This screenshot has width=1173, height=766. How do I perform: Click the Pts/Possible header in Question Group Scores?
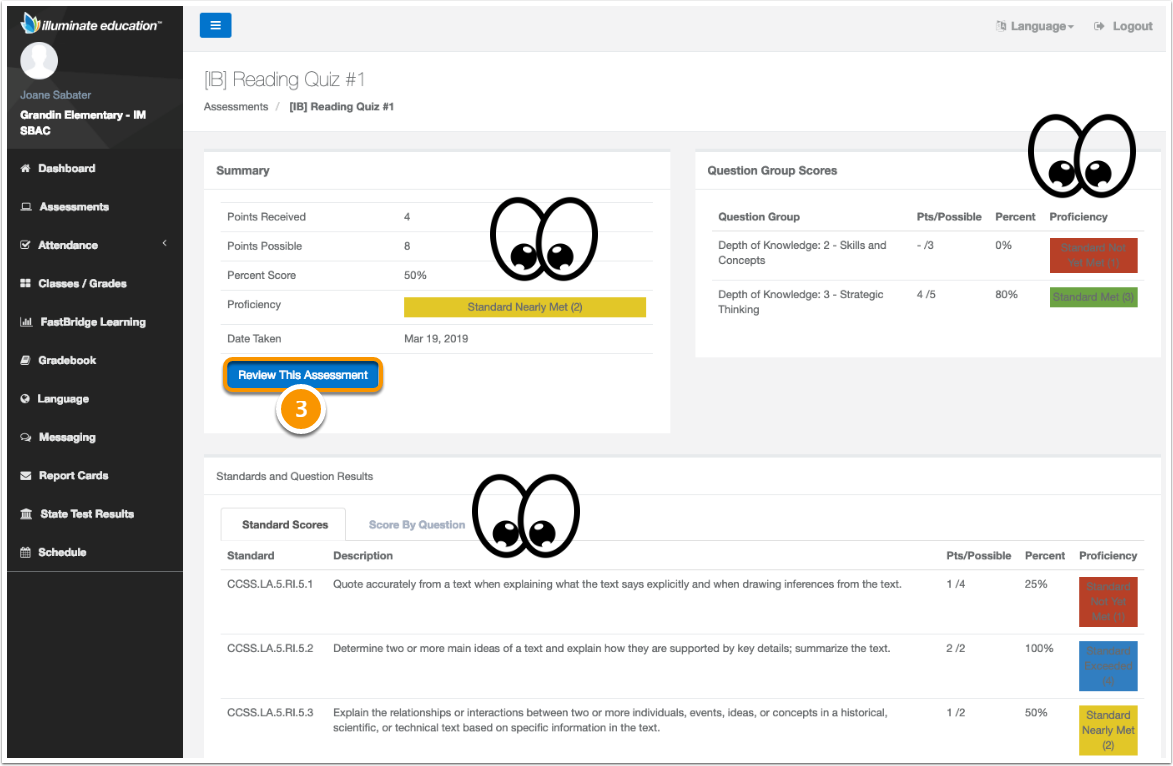[949, 217]
